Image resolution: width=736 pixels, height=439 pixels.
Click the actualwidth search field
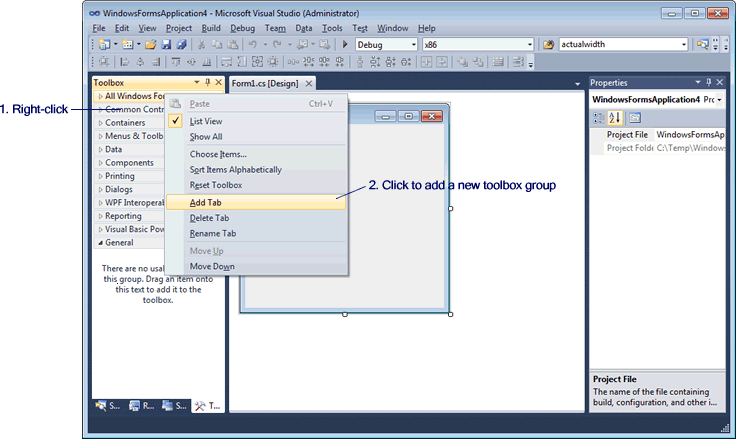click(x=618, y=45)
